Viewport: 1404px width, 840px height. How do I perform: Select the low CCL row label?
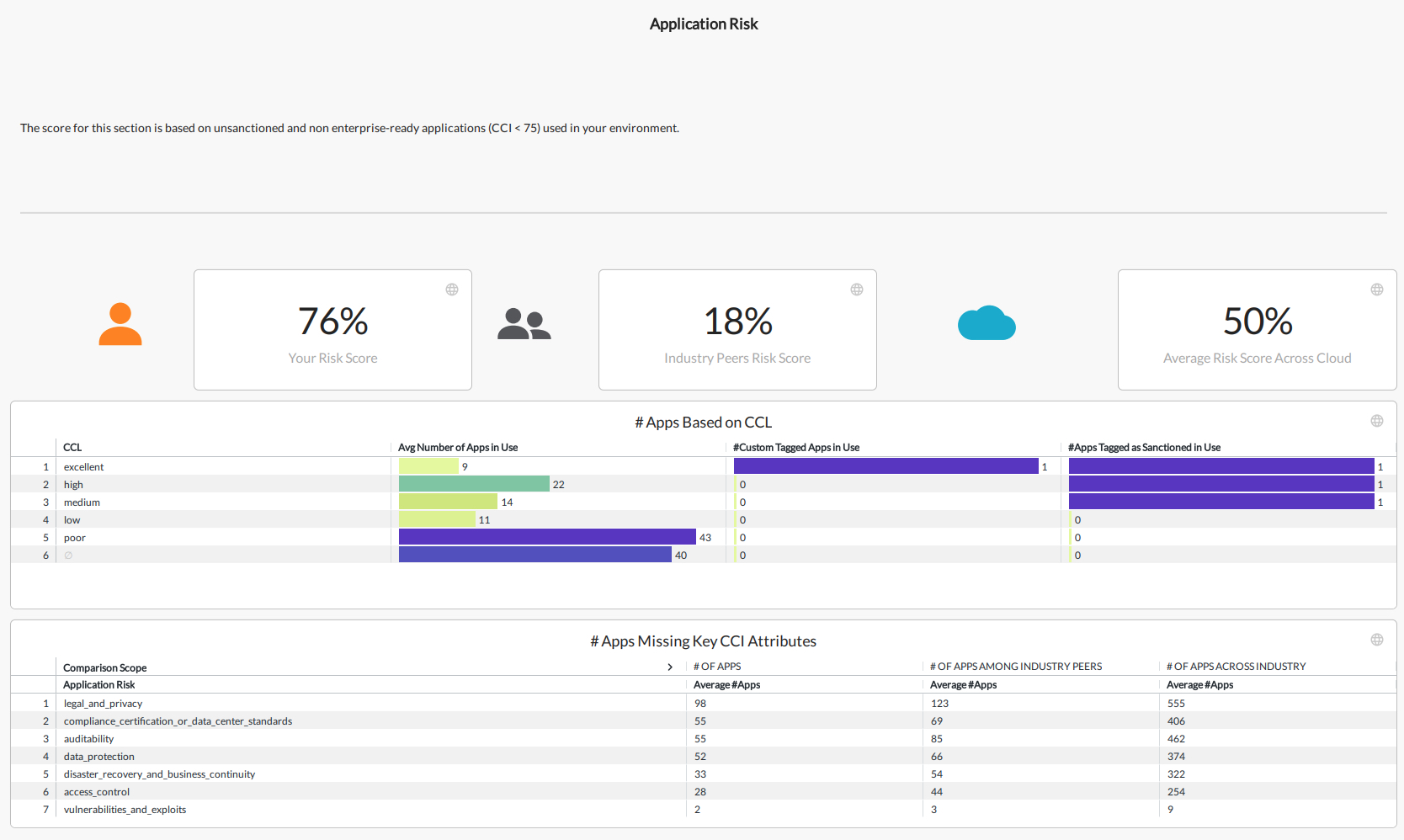(x=72, y=520)
